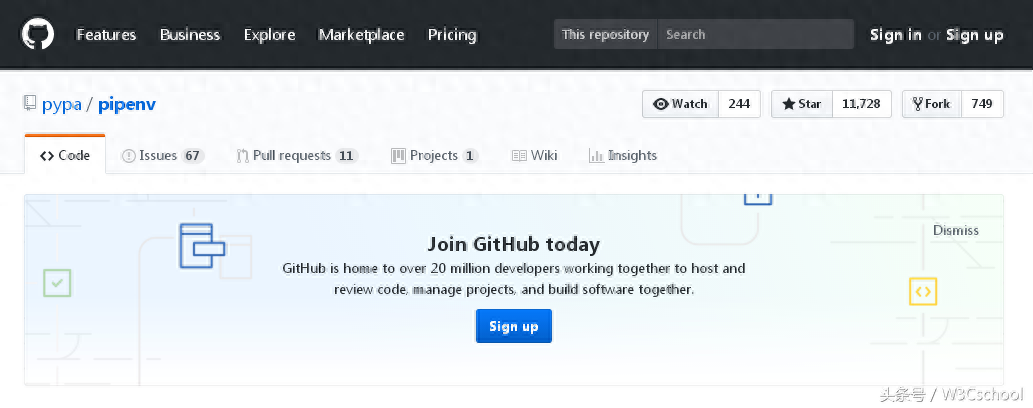
Task: Open the Features menu item
Action: point(106,34)
